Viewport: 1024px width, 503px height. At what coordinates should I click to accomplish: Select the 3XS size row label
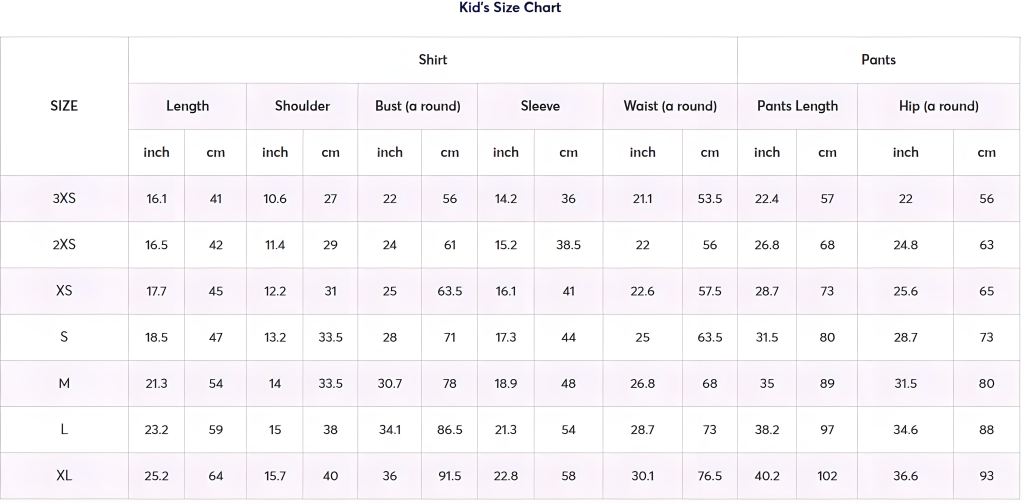(64, 199)
